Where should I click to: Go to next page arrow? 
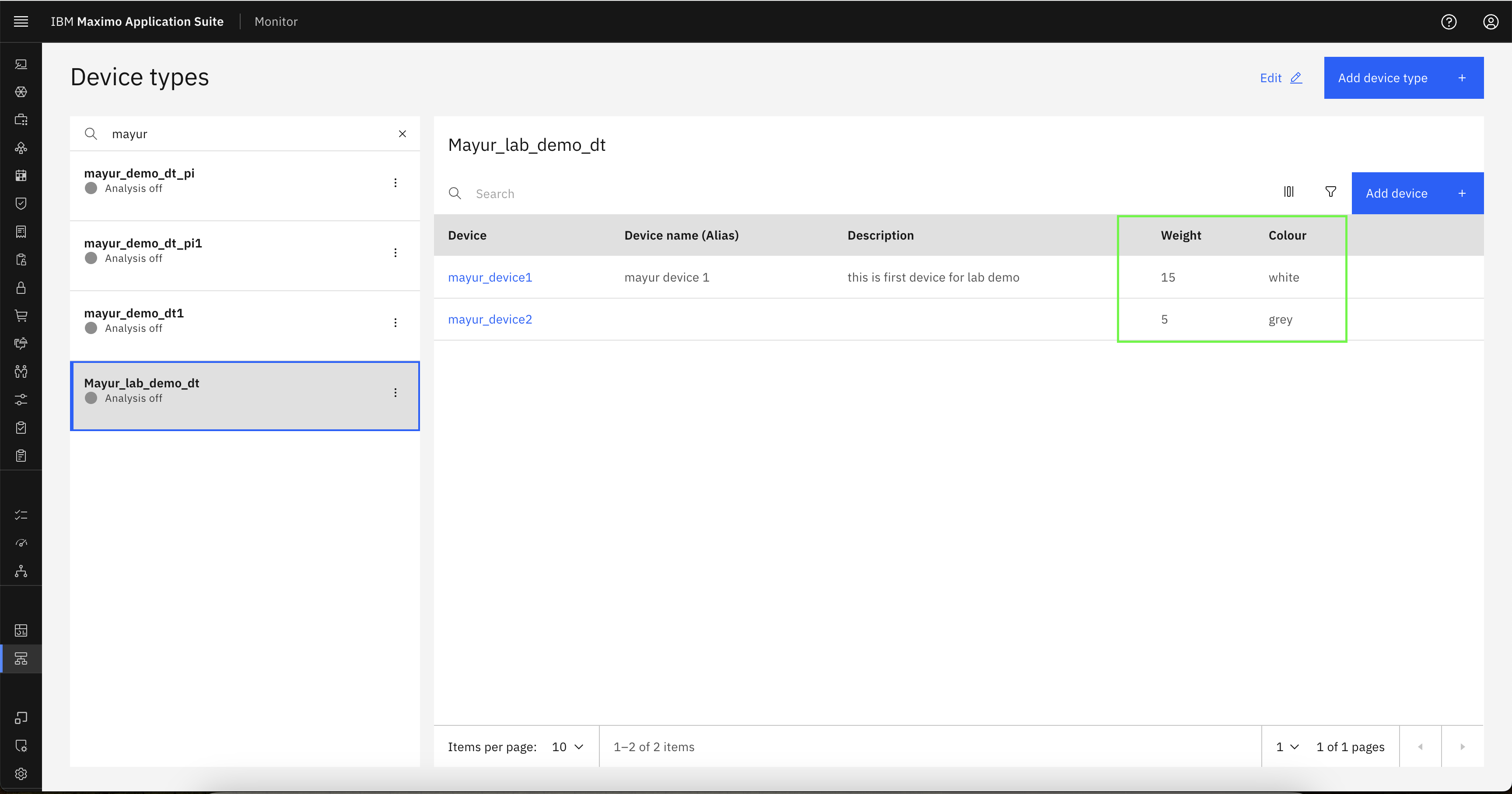tap(1463, 746)
